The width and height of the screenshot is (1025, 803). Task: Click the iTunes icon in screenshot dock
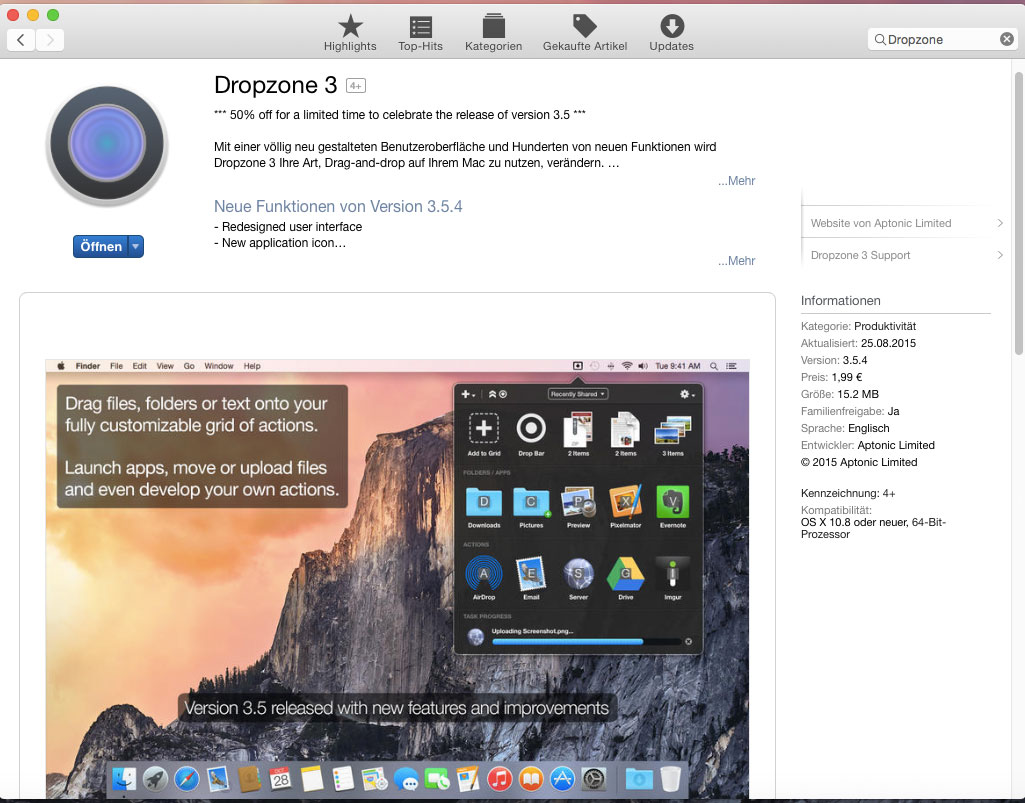(499, 779)
